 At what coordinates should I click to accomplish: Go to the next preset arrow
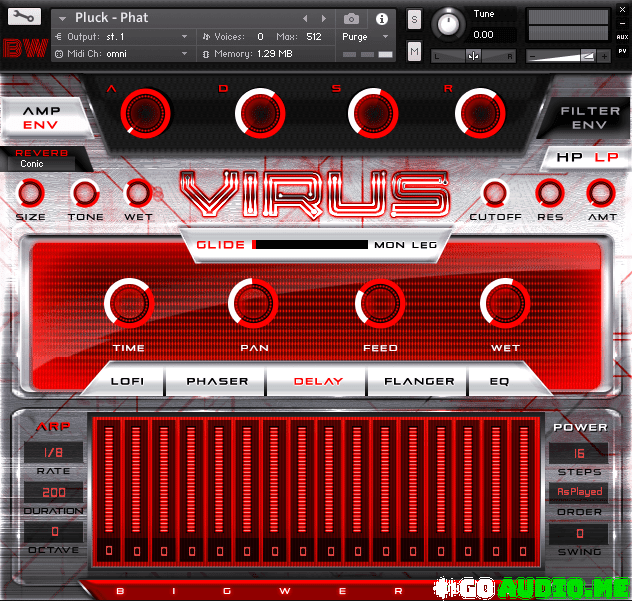coord(323,18)
